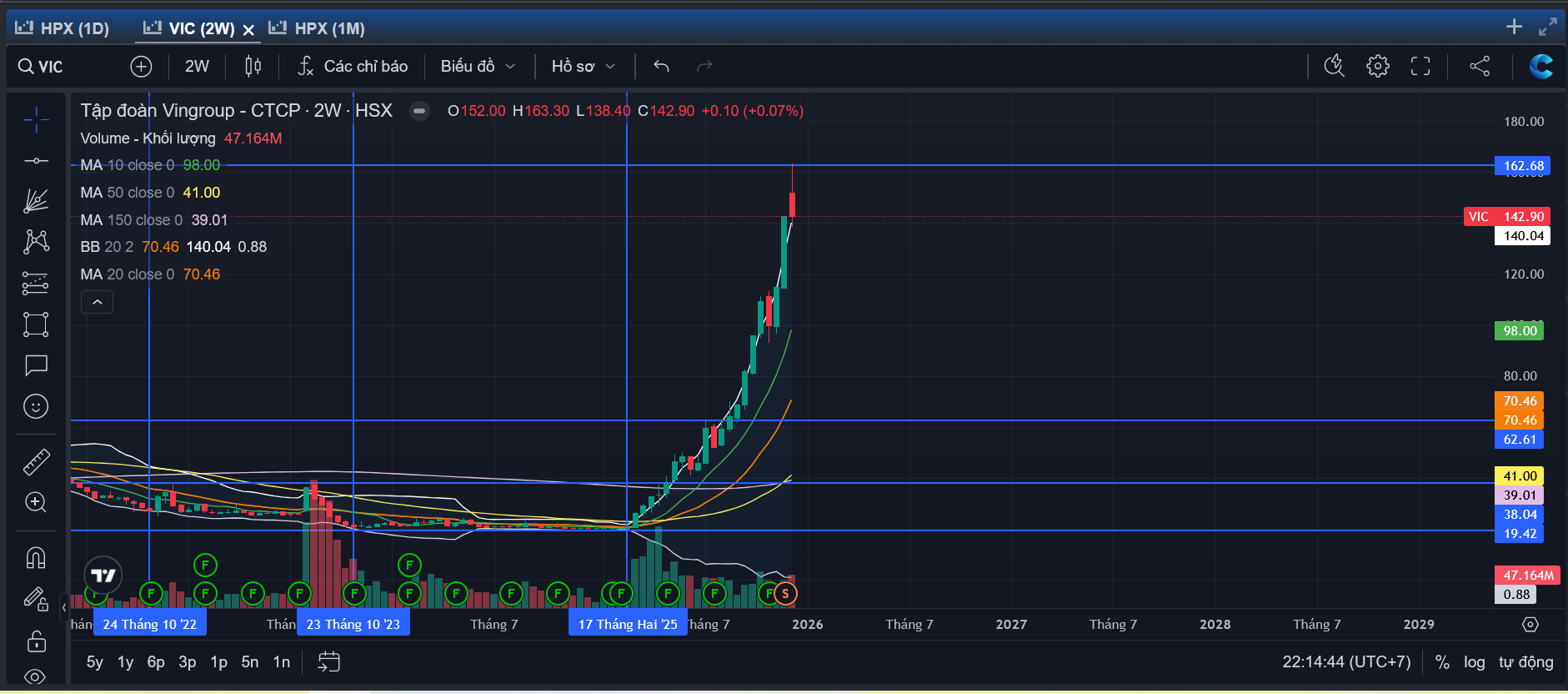Viewport: 1568px width, 694px height.
Task: Select Volume - Khối lượng legend
Action: tap(181, 138)
